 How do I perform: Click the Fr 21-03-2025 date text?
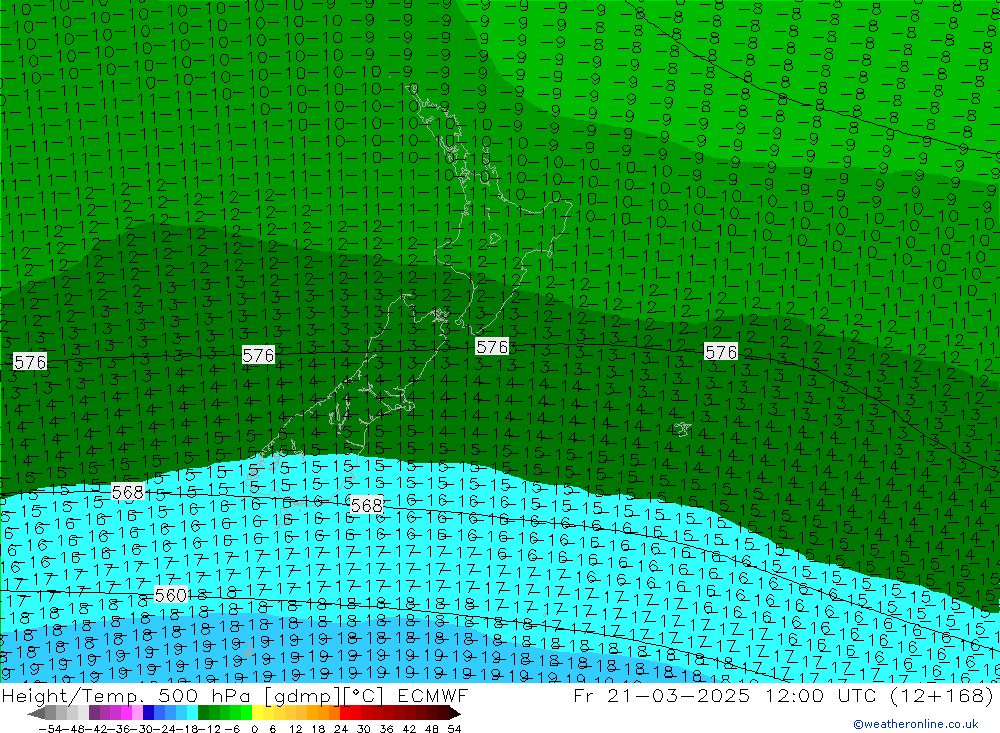point(661,695)
